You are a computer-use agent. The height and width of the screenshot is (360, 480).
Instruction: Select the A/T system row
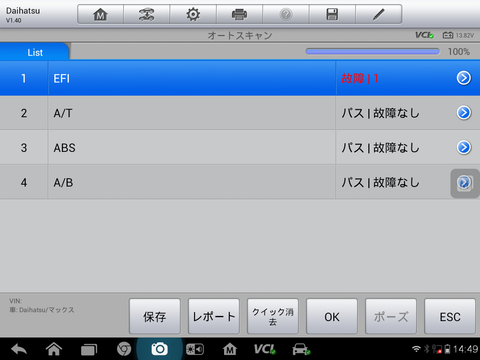click(x=240, y=113)
